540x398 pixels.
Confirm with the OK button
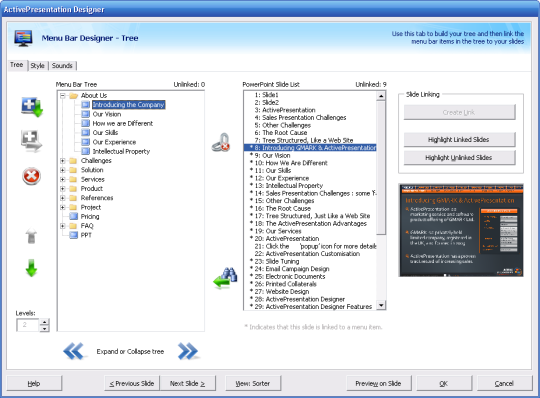point(444,383)
